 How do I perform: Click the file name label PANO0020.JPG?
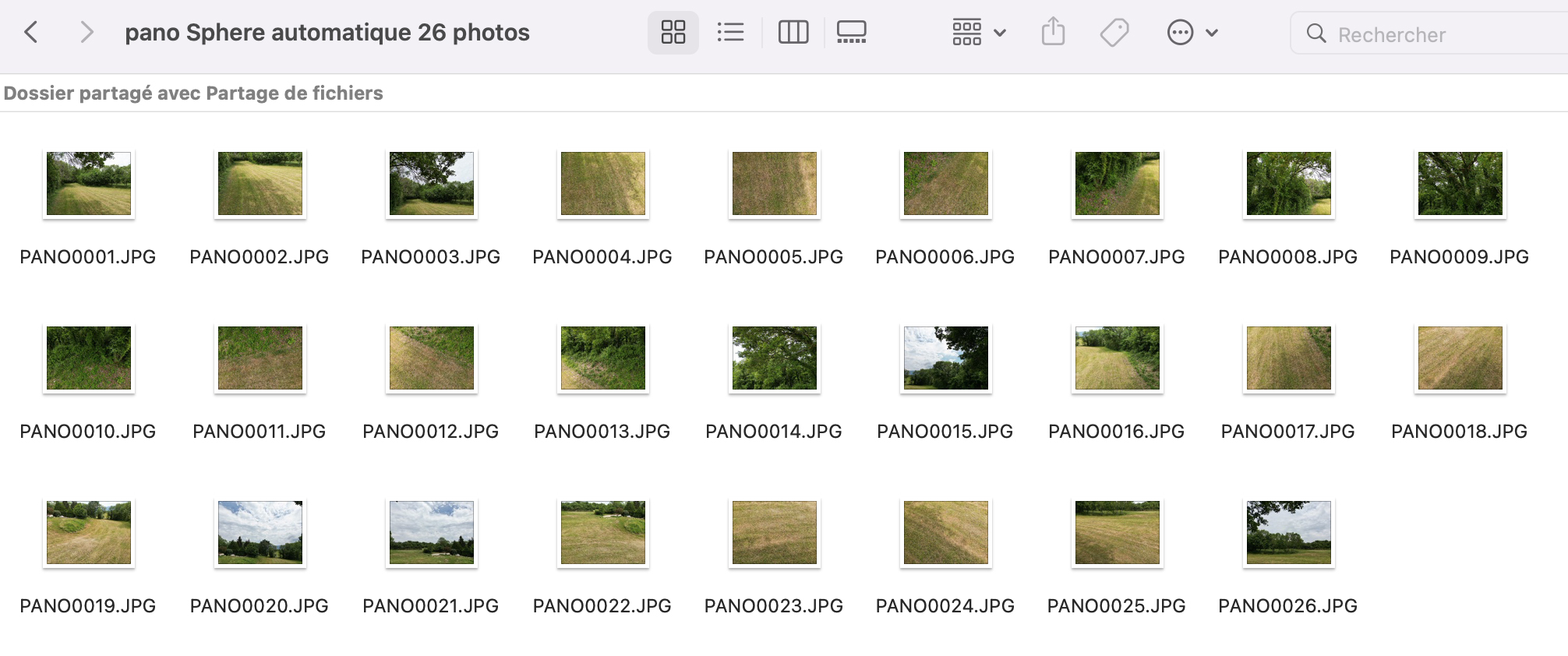260,606
